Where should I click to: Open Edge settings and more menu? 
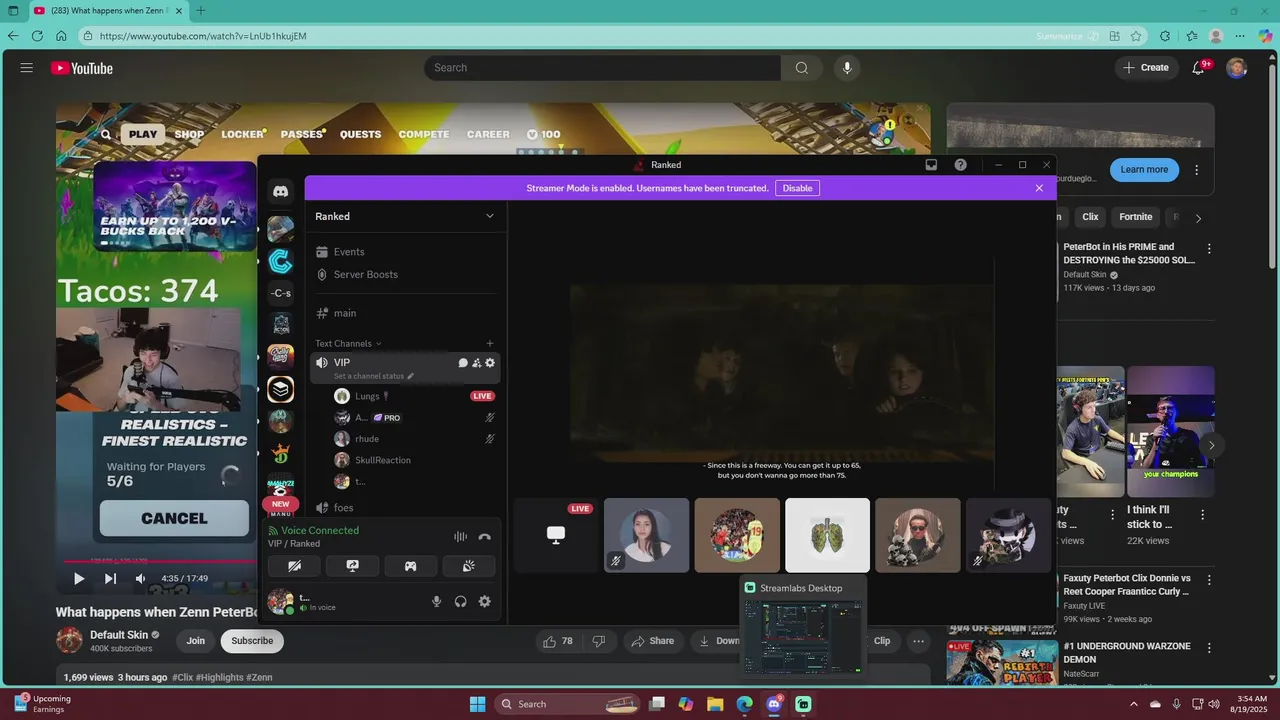pos(1240,36)
